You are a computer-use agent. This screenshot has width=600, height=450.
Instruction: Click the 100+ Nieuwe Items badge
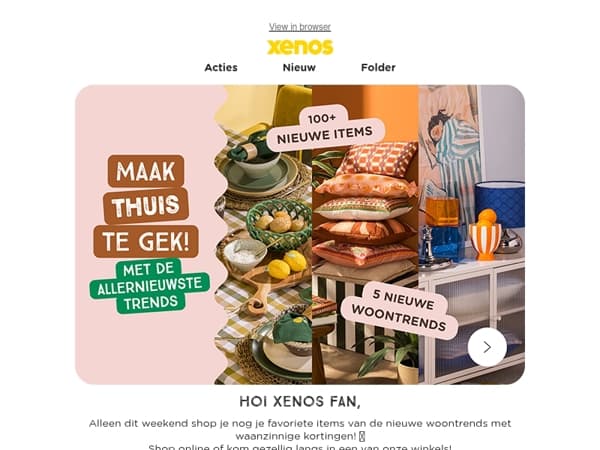coord(324,128)
